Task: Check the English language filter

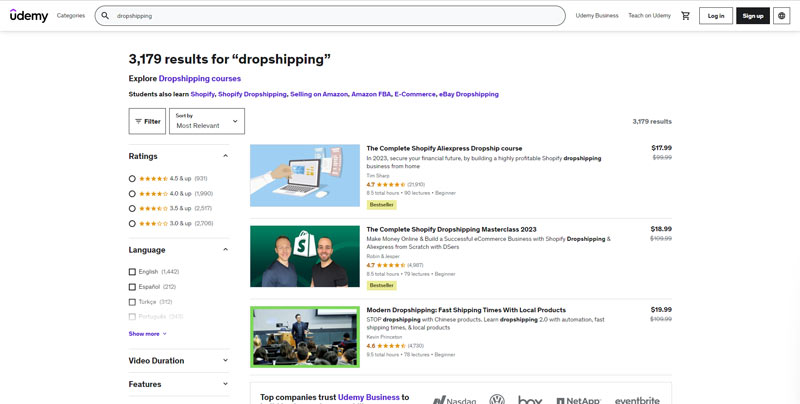Action: click(132, 272)
